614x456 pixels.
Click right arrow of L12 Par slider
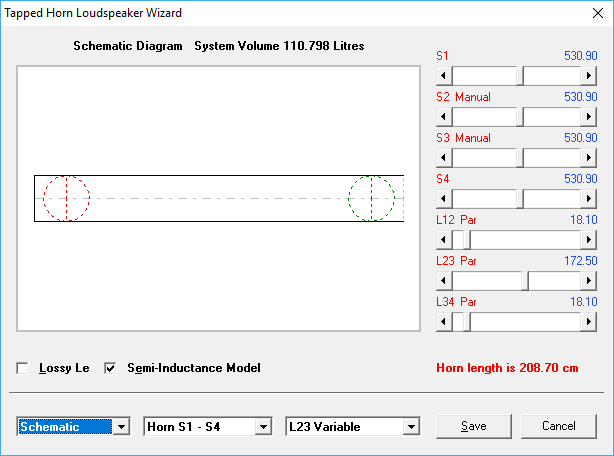(x=590, y=240)
